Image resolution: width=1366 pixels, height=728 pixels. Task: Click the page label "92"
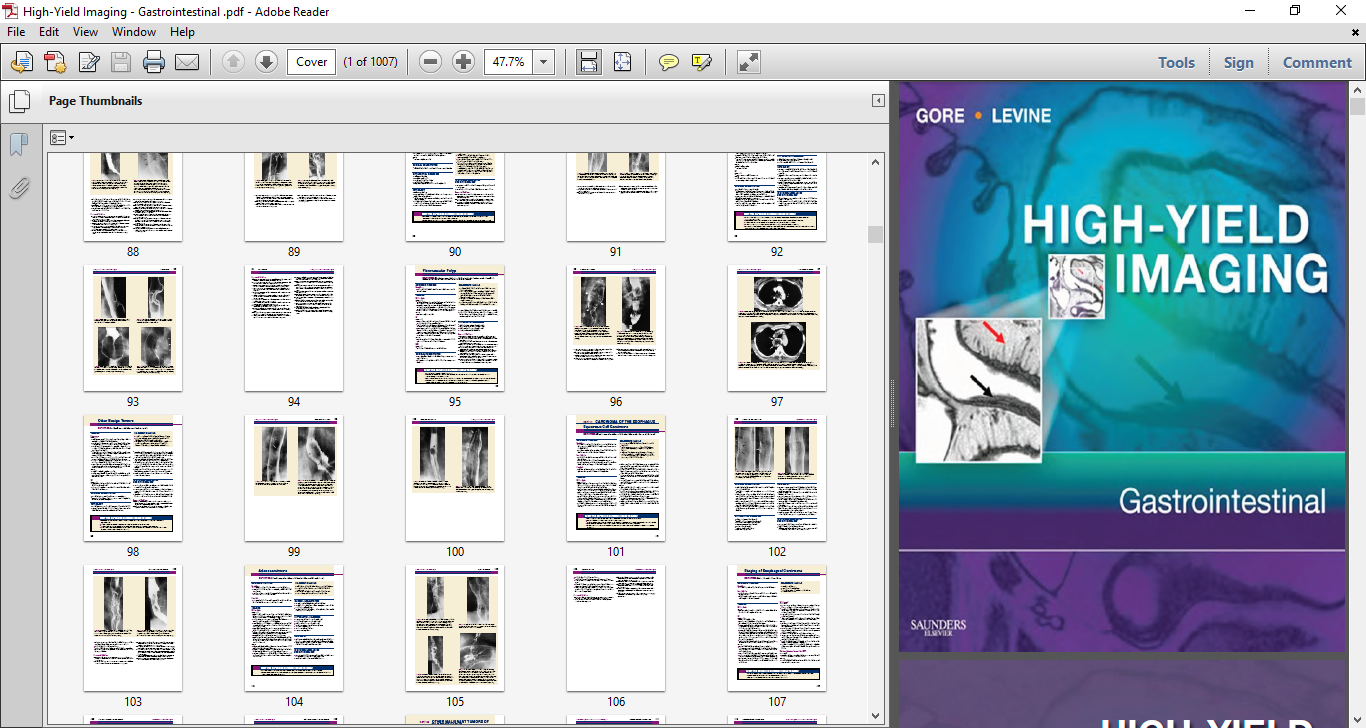777,252
